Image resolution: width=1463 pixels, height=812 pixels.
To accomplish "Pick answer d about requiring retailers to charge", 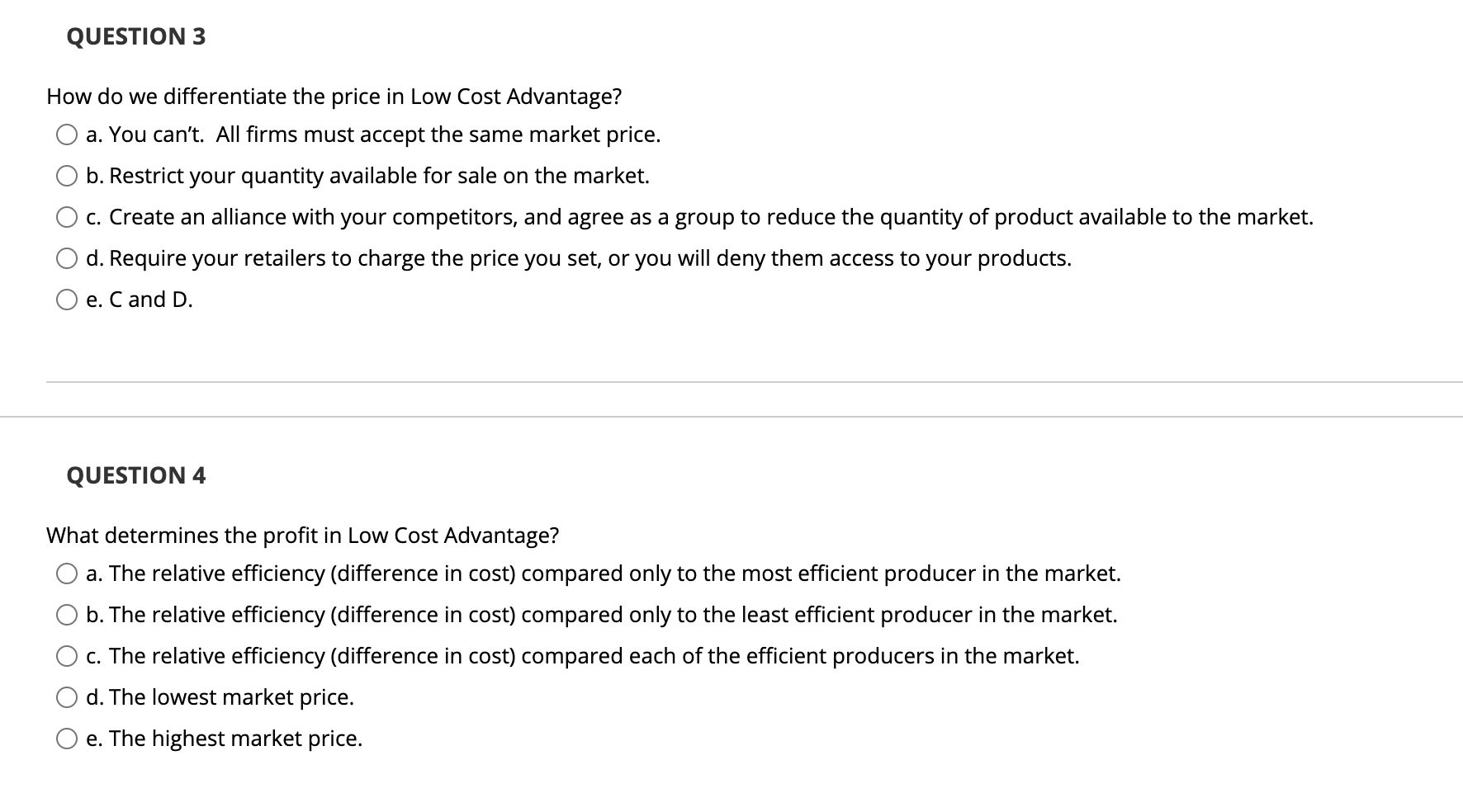I will pos(68,257).
